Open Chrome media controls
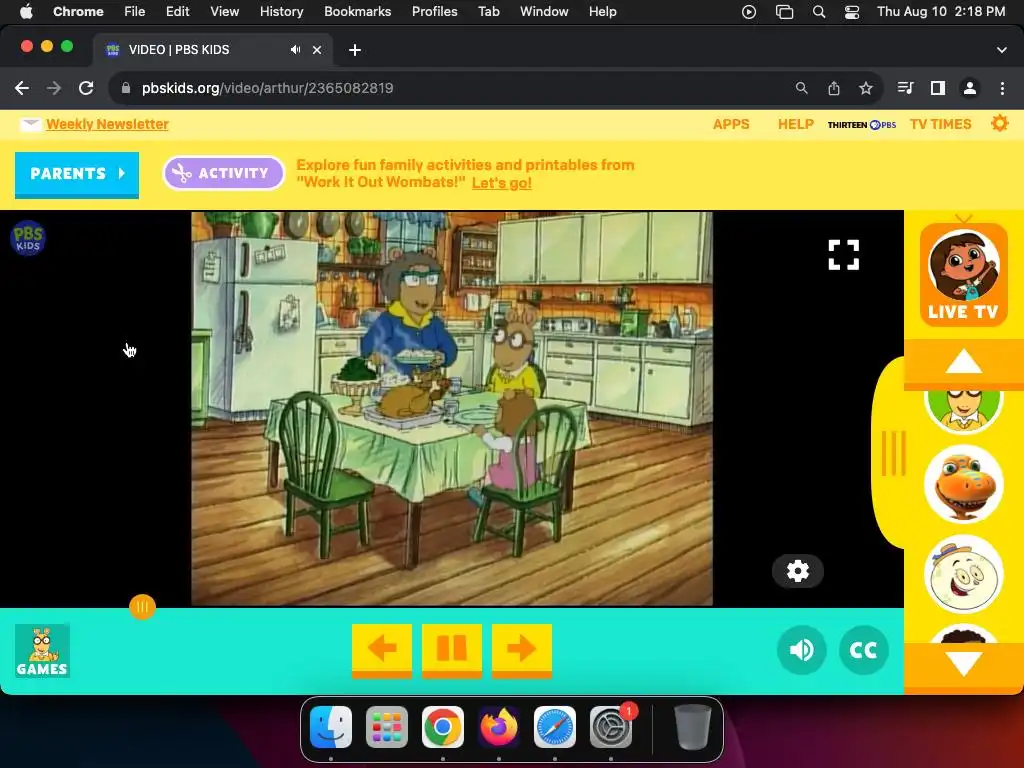Viewport: 1024px width, 768px height. (x=906, y=88)
